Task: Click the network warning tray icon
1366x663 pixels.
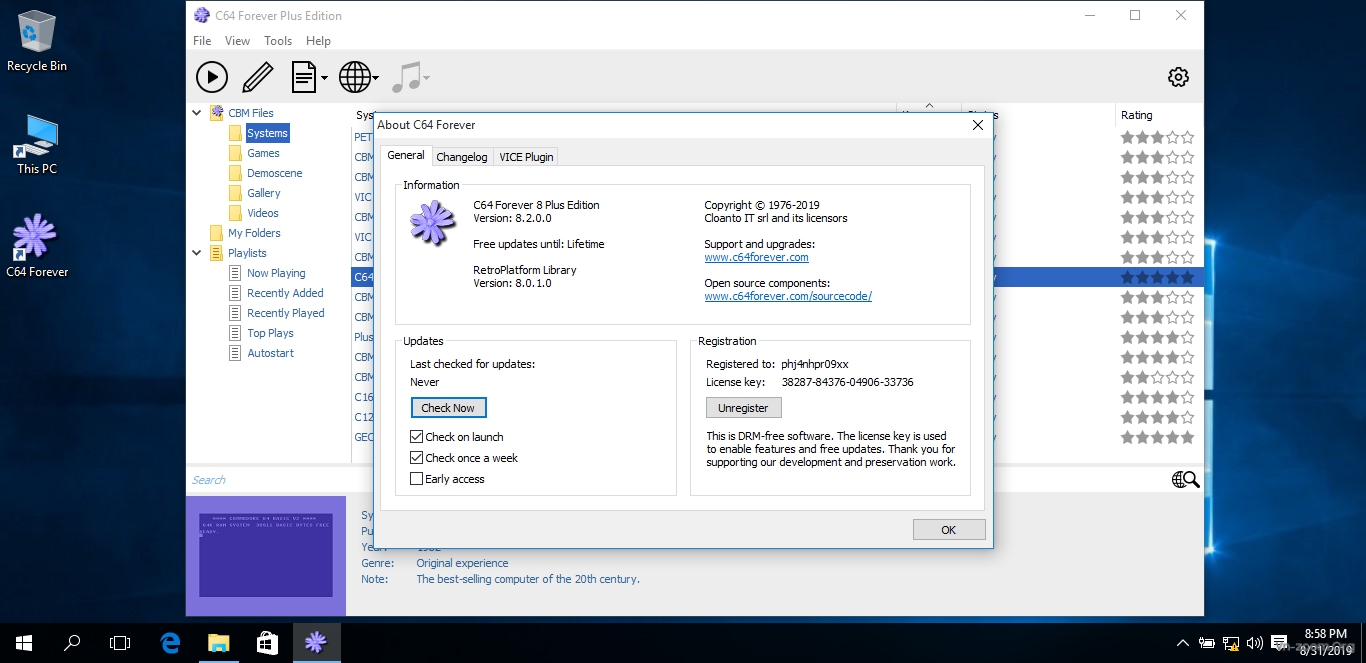Action: (1231, 643)
